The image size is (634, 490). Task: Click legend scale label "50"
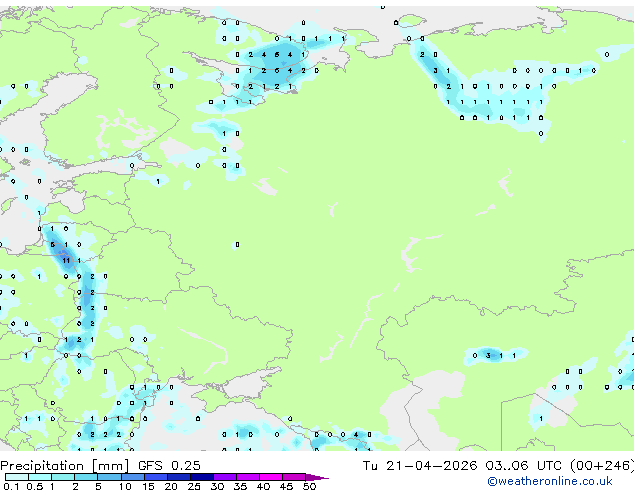pyautogui.click(x=309, y=486)
